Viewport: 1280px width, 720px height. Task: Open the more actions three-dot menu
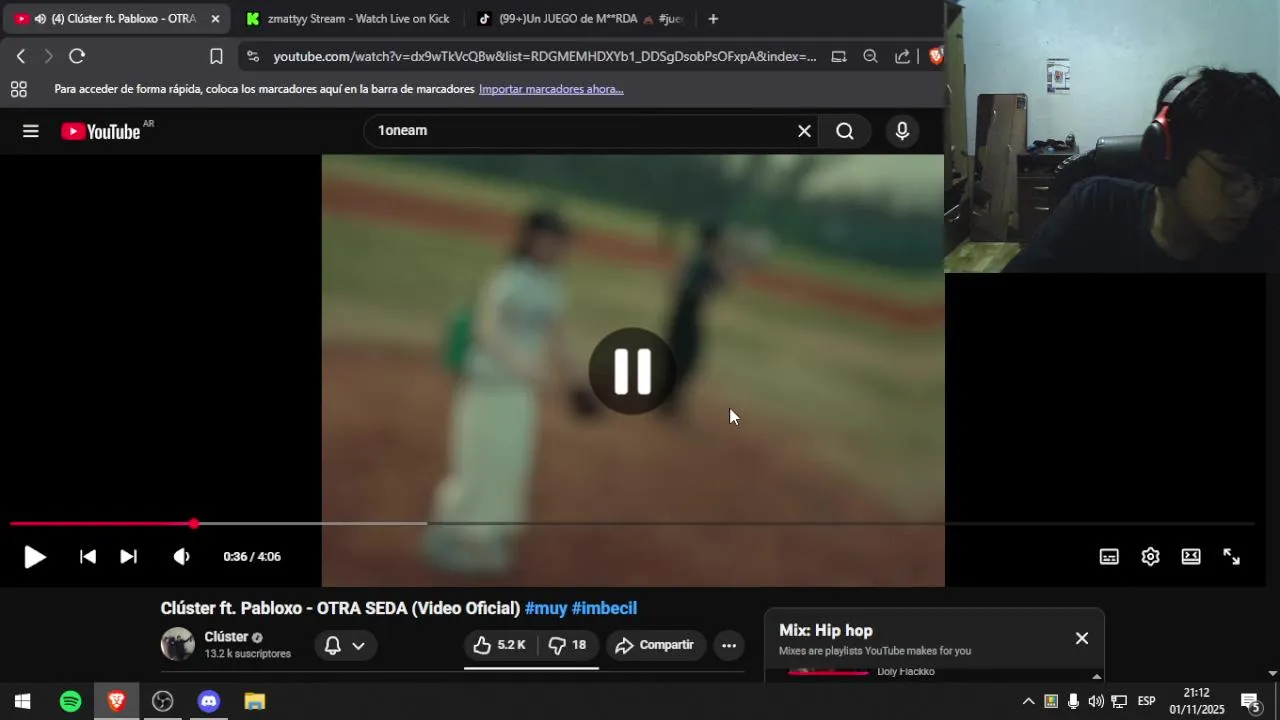(x=729, y=645)
